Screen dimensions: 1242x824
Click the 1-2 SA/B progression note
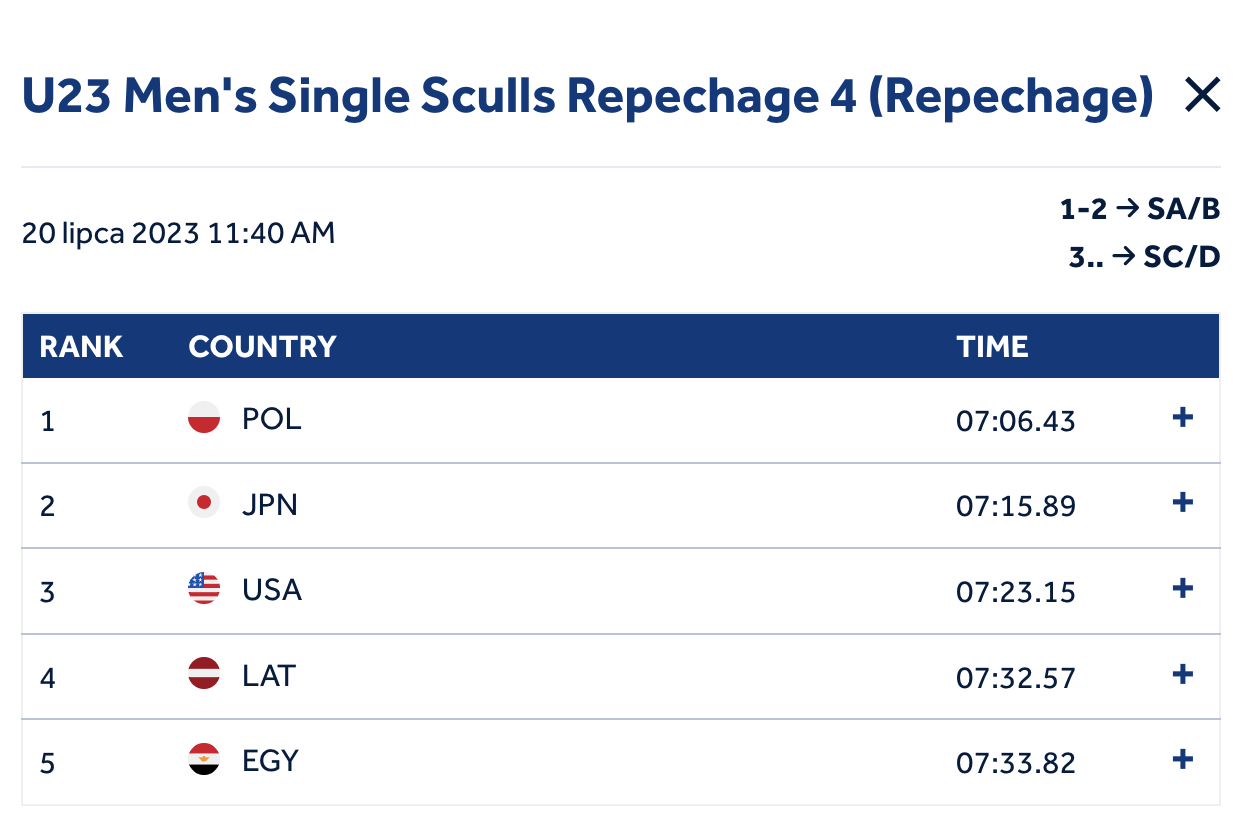1140,211
